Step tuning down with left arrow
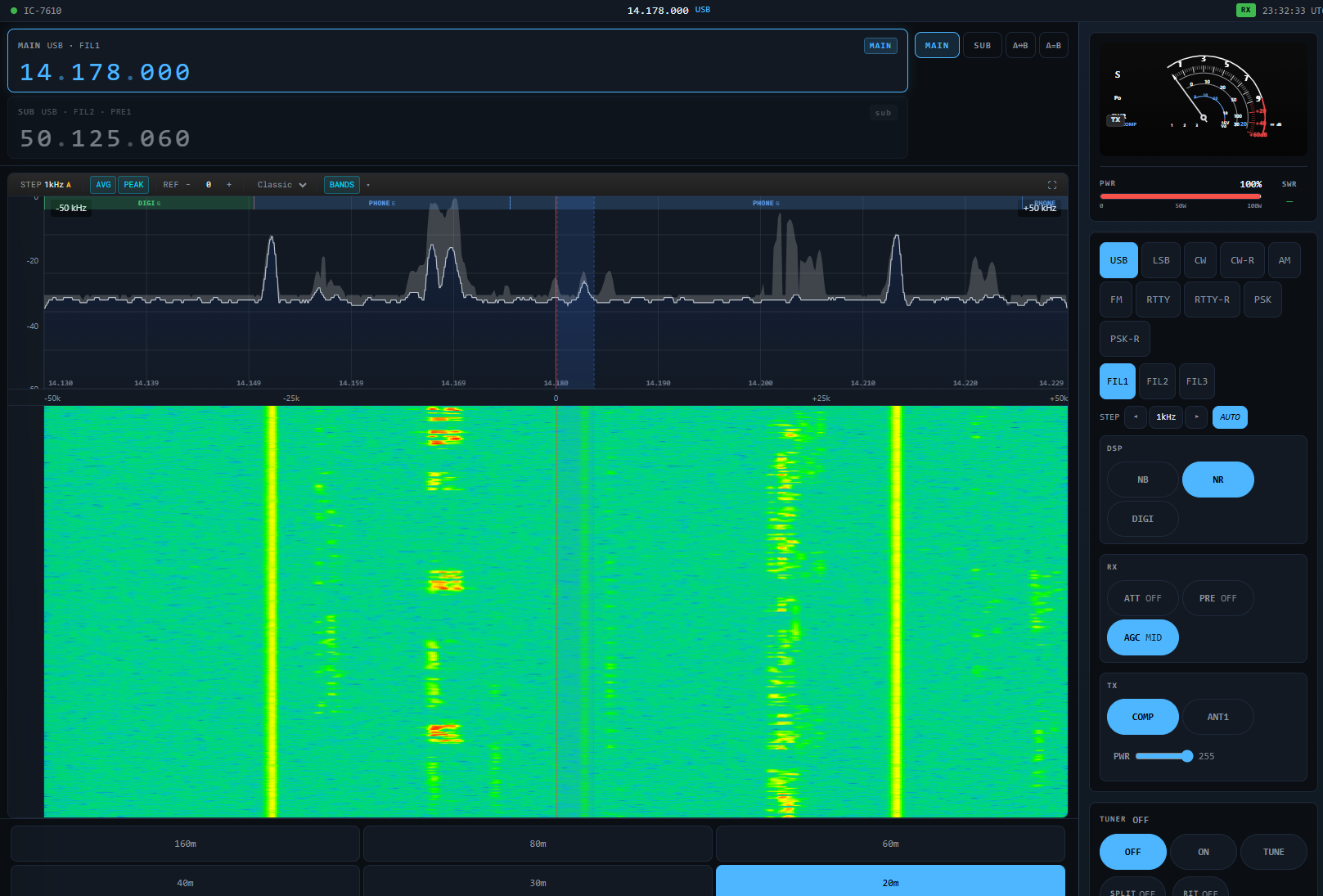Screen dimensions: 1323x896 pyautogui.click(x=1136, y=417)
